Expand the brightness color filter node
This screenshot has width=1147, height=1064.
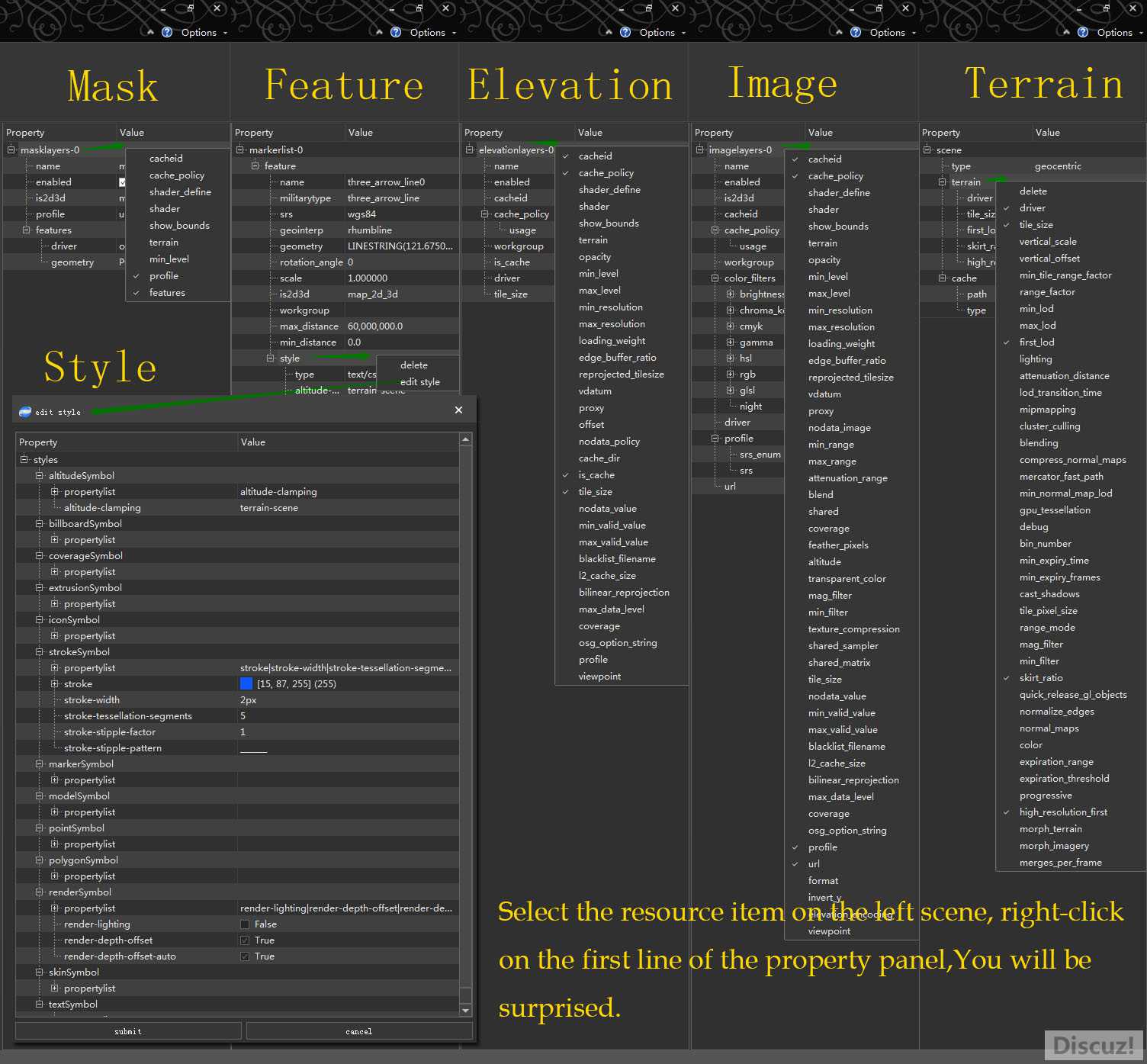coord(731,294)
